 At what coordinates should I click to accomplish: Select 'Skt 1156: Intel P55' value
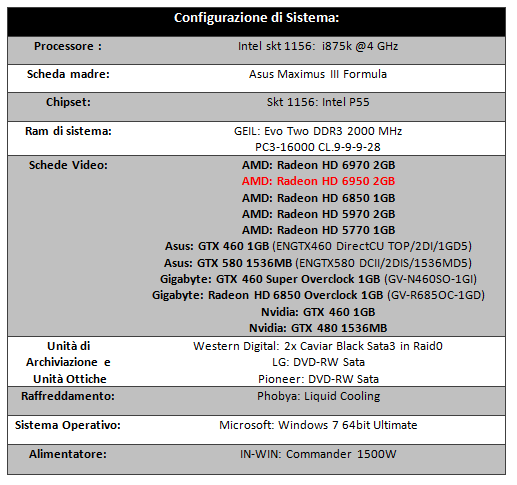coord(318,102)
